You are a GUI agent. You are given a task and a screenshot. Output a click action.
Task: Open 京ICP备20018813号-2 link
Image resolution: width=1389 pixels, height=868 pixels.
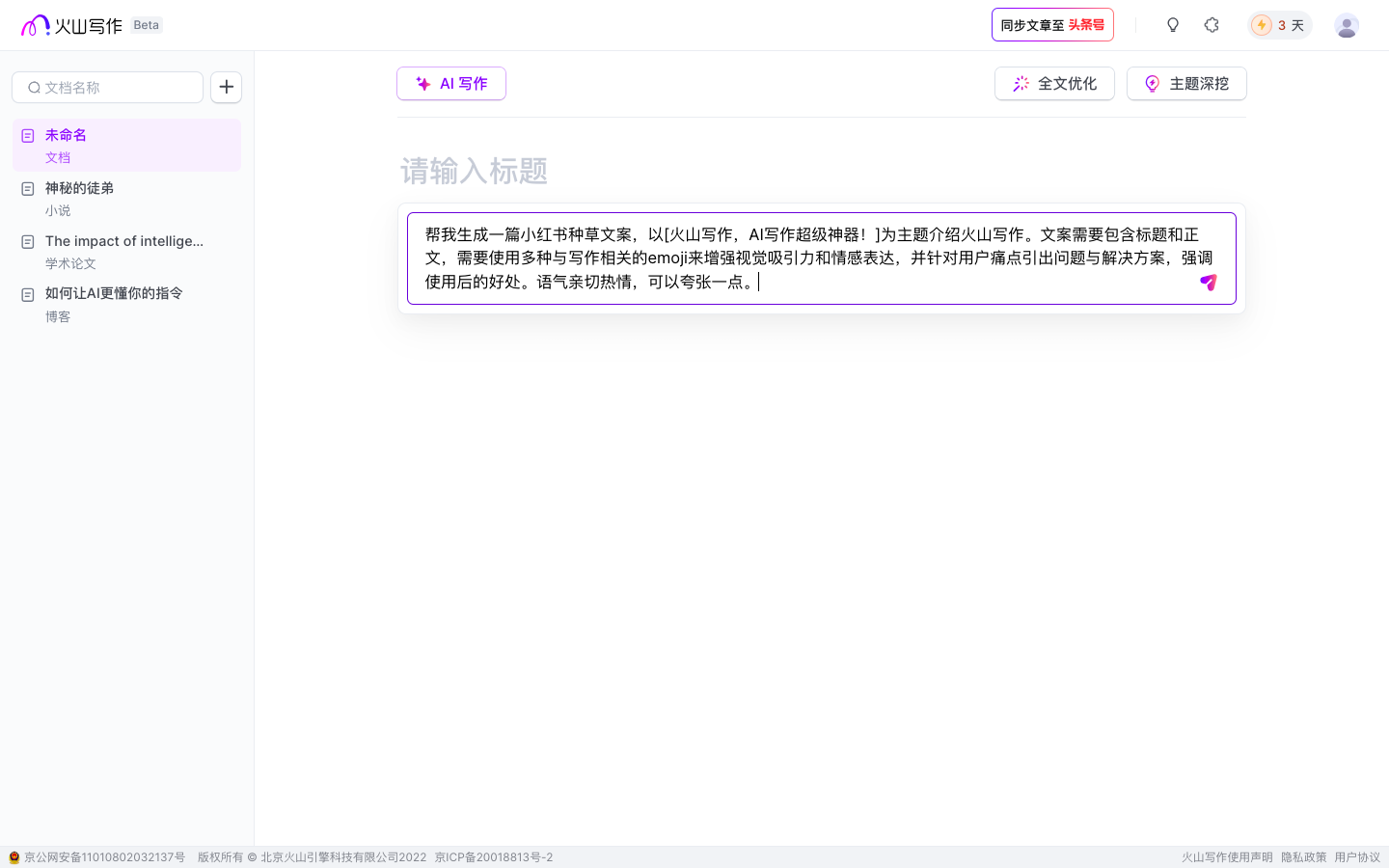(x=494, y=857)
